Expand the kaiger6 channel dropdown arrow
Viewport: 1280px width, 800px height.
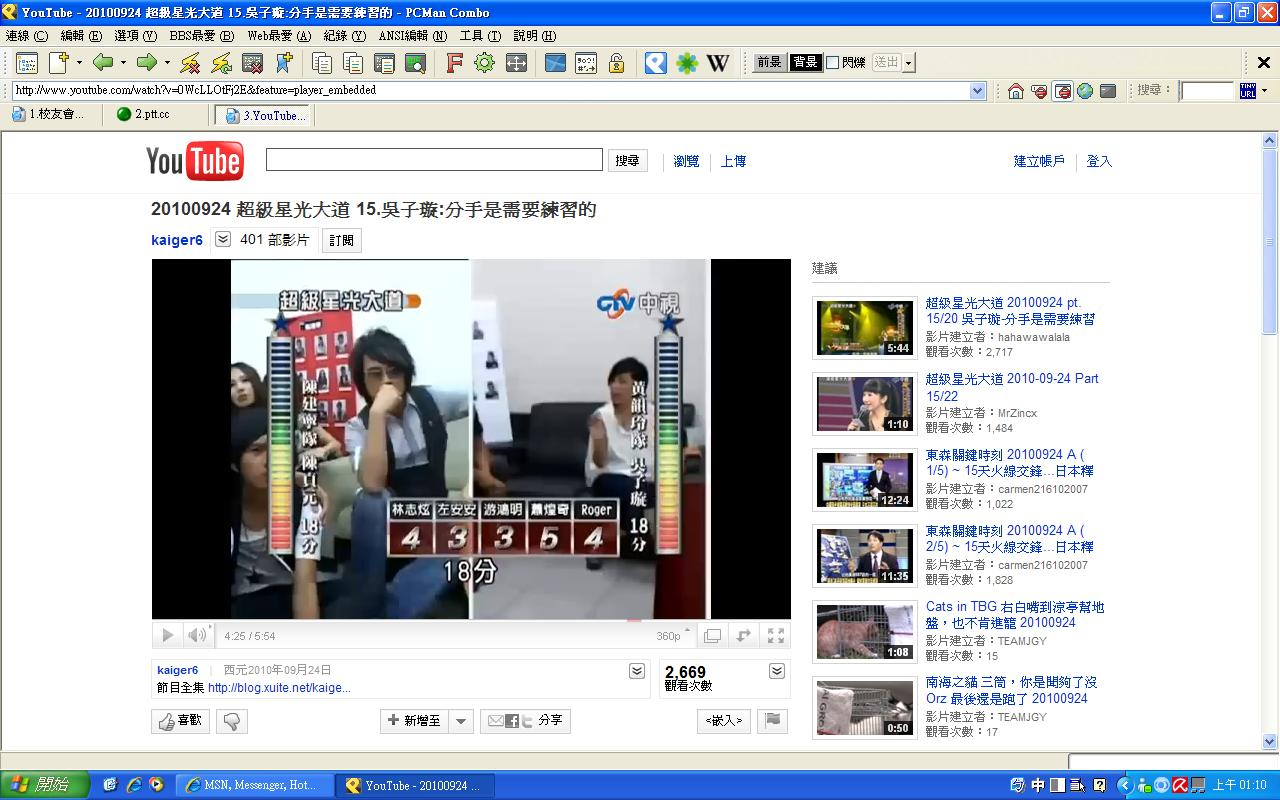pos(223,240)
